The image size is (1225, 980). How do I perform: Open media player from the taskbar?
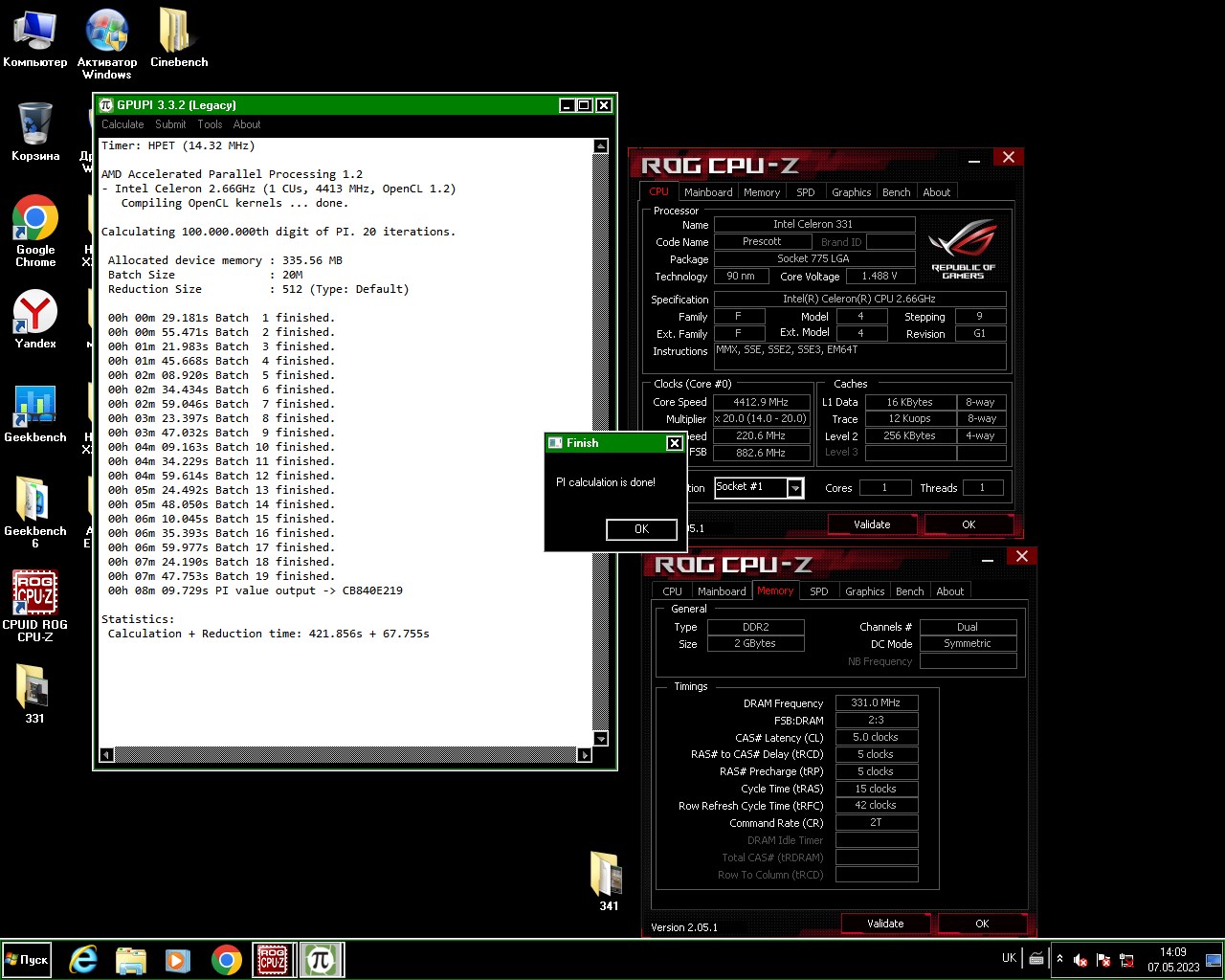[x=178, y=960]
